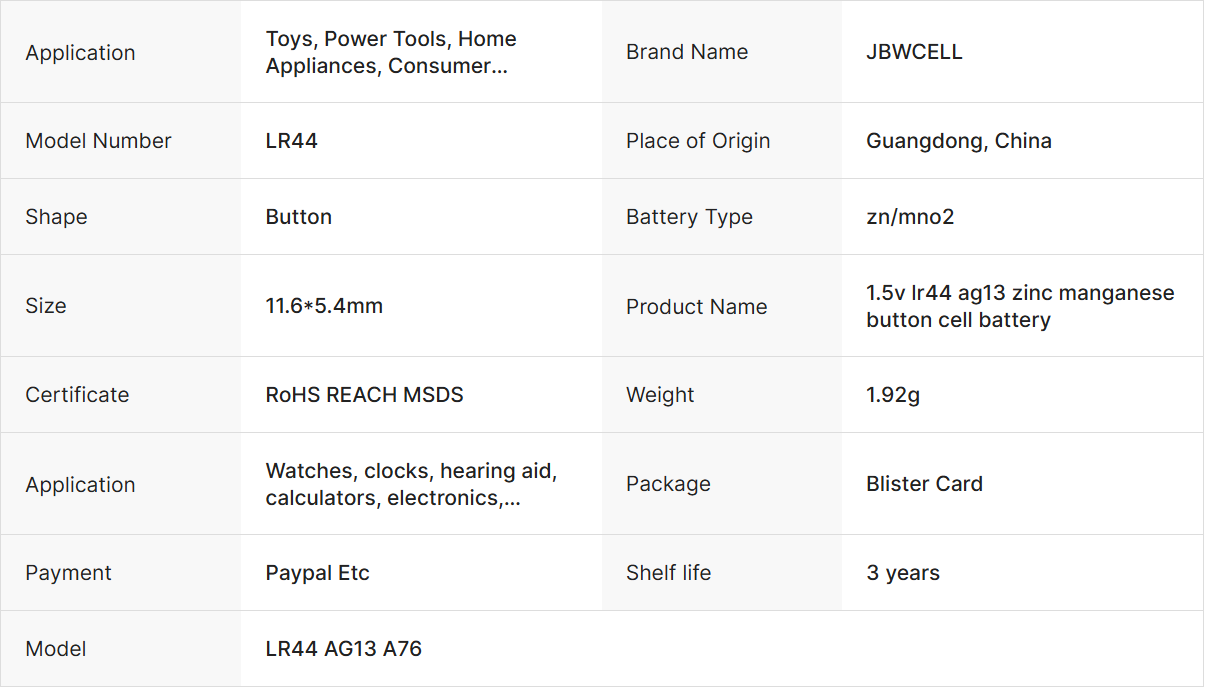The image size is (1206, 689).
Task: Select the Blister Card package value
Action: [x=924, y=484]
